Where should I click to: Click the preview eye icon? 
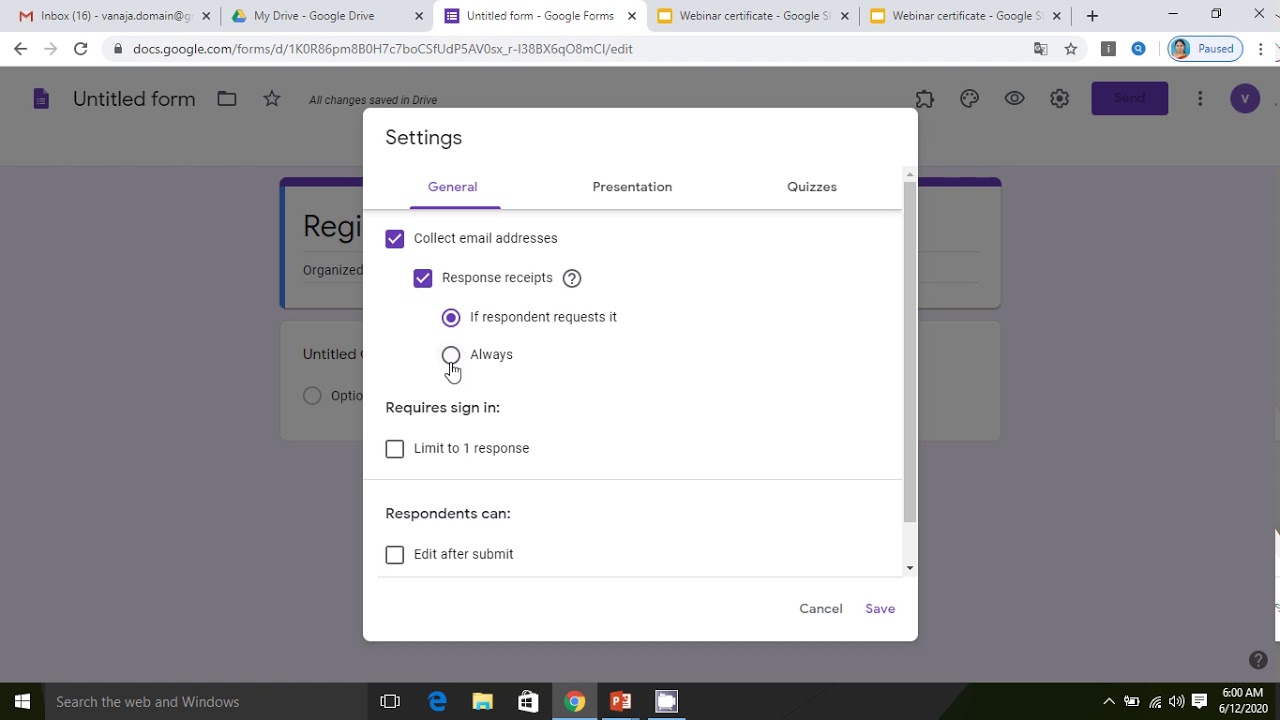point(1014,98)
